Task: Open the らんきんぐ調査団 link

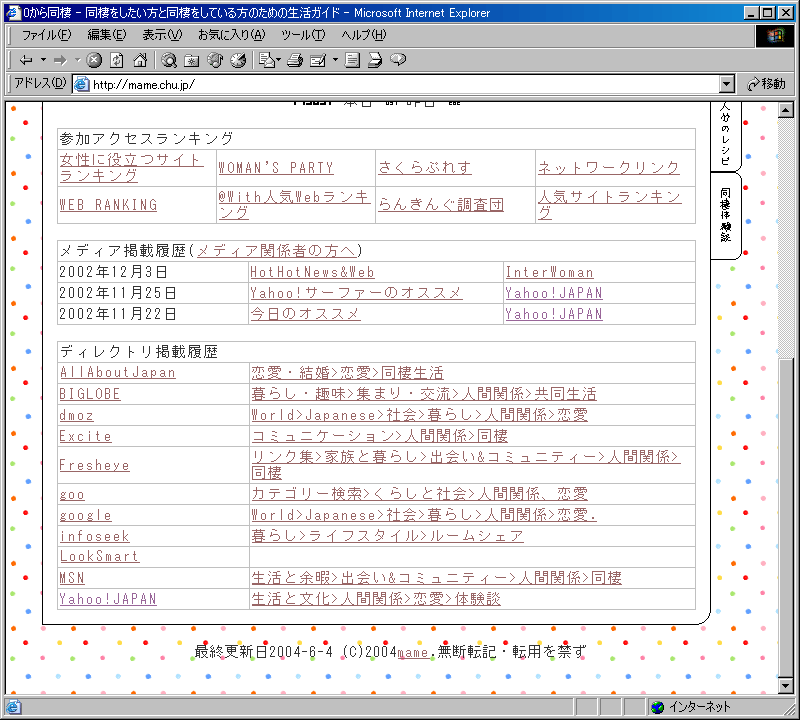Action: pos(441,205)
